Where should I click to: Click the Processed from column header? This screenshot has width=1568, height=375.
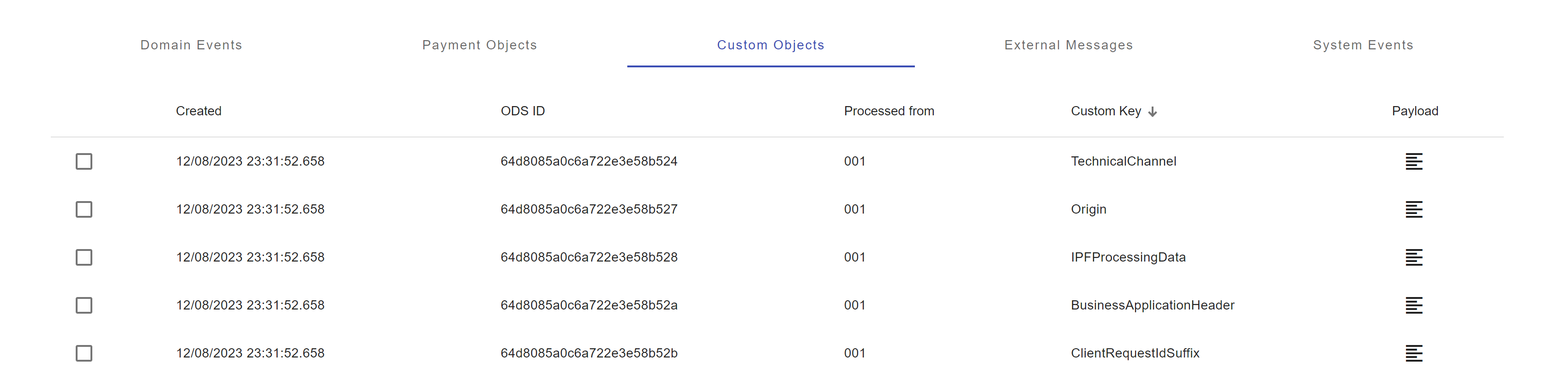(889, 111)
